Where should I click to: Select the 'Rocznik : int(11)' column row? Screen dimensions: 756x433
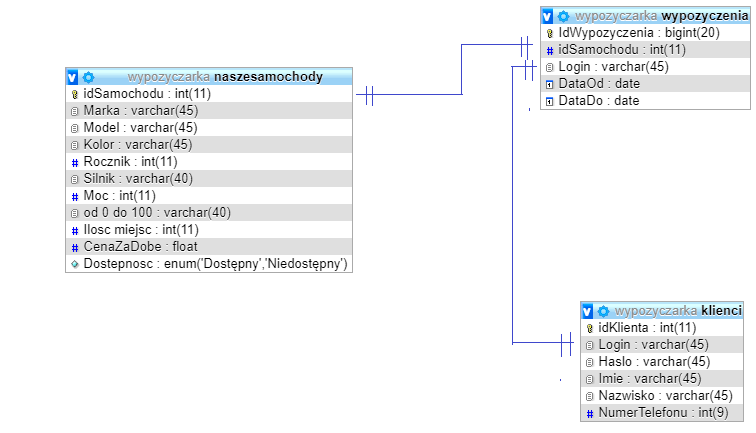click(209, 162)
